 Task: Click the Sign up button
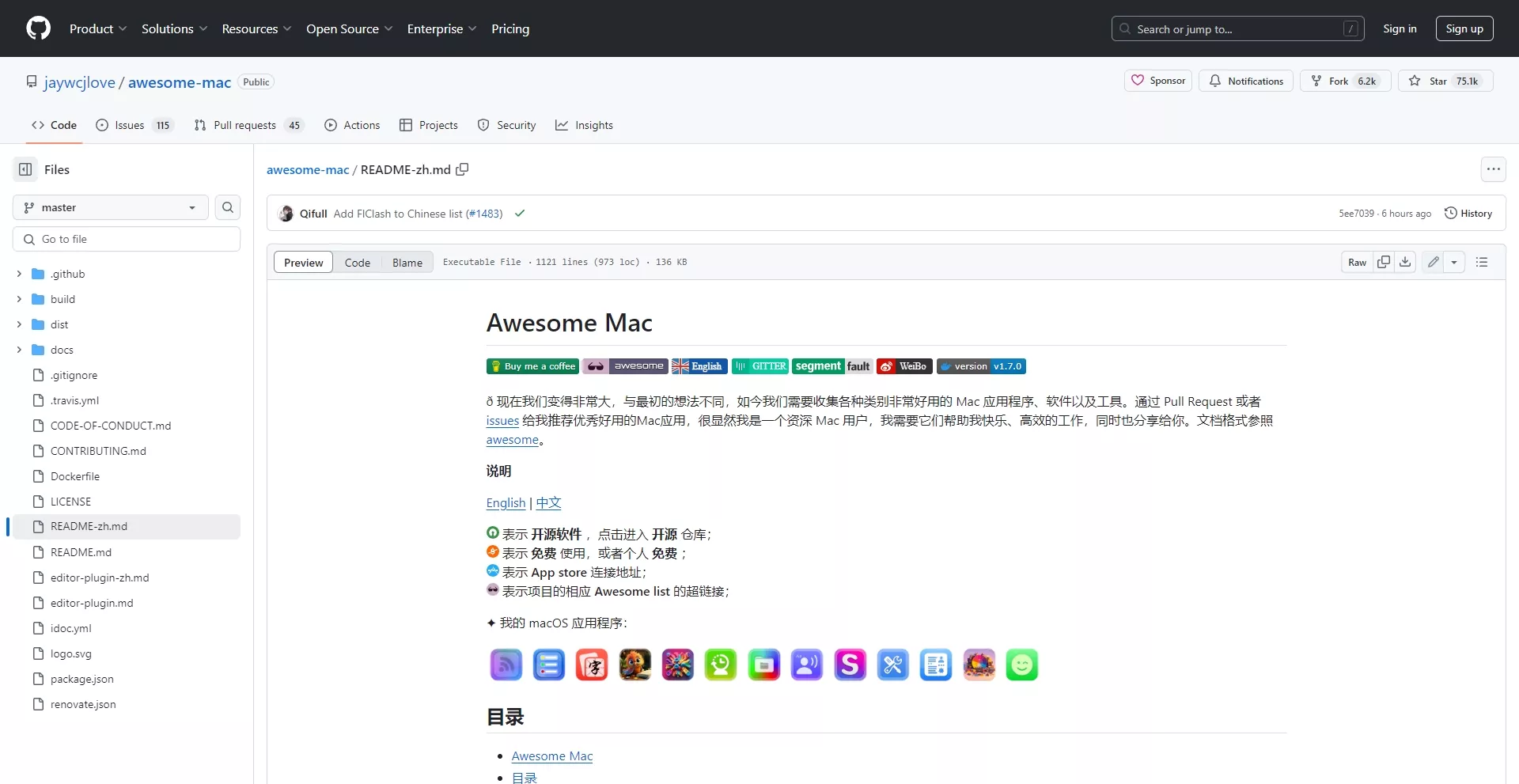point(1464,28)
